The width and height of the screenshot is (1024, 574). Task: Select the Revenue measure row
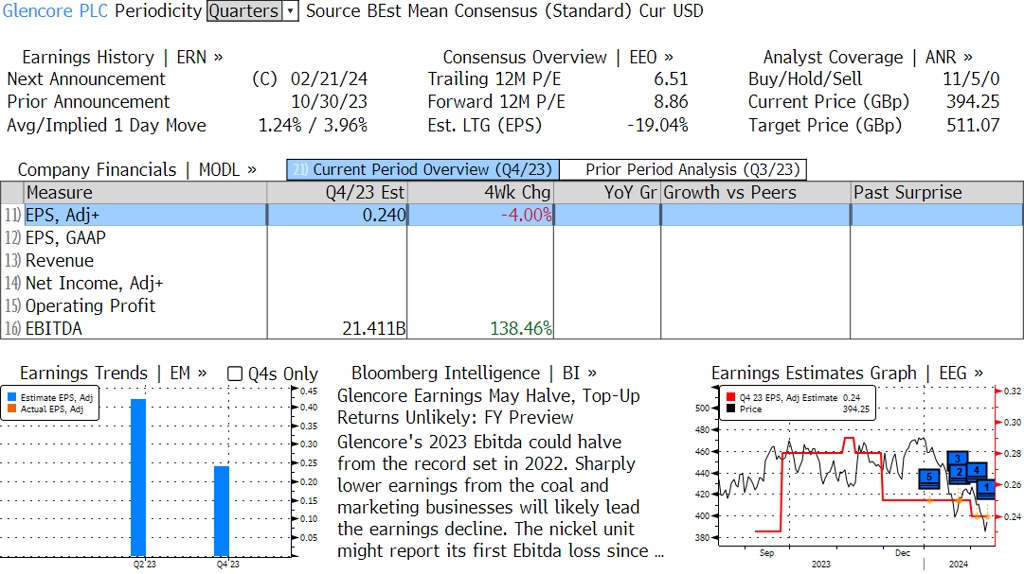512,261
